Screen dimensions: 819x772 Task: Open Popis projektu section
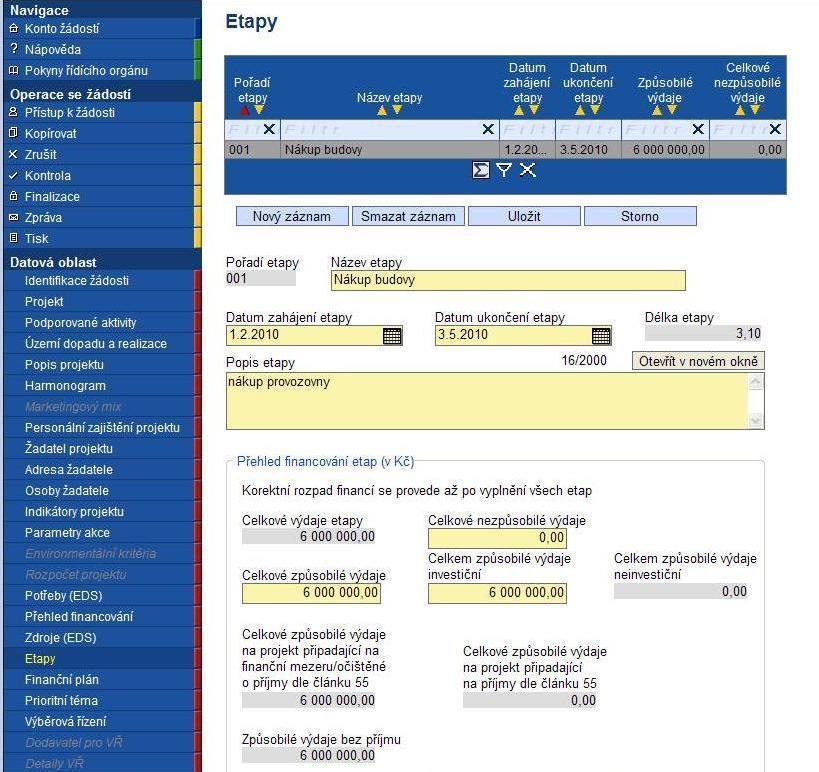(x=99, y=365)
